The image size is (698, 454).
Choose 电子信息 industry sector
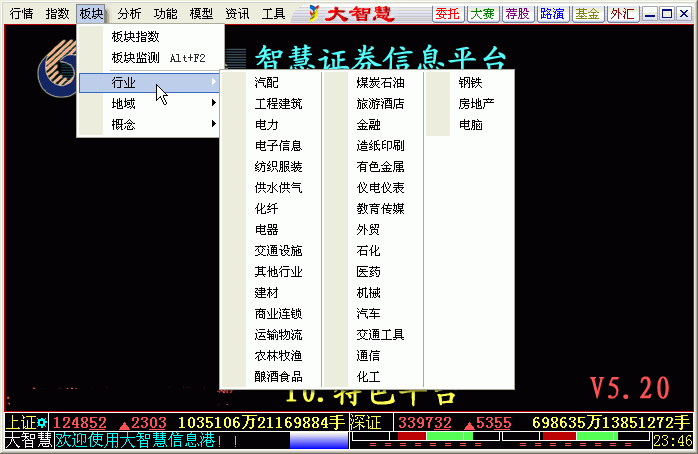point(271,146)
